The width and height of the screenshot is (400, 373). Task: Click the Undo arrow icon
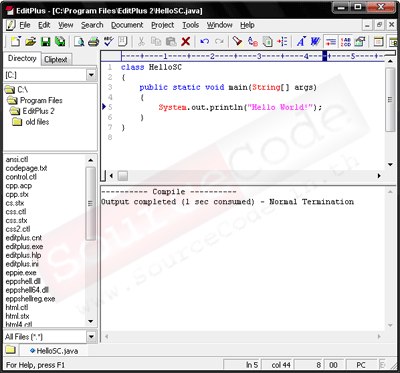coord(204,41)
